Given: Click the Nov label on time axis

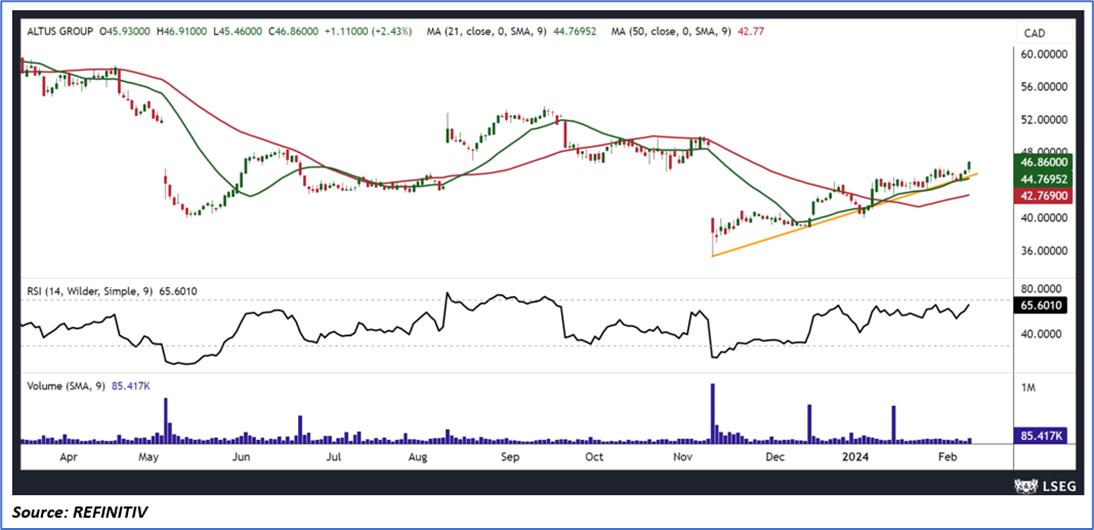Looking at the screenshot, I should [683, 457].
